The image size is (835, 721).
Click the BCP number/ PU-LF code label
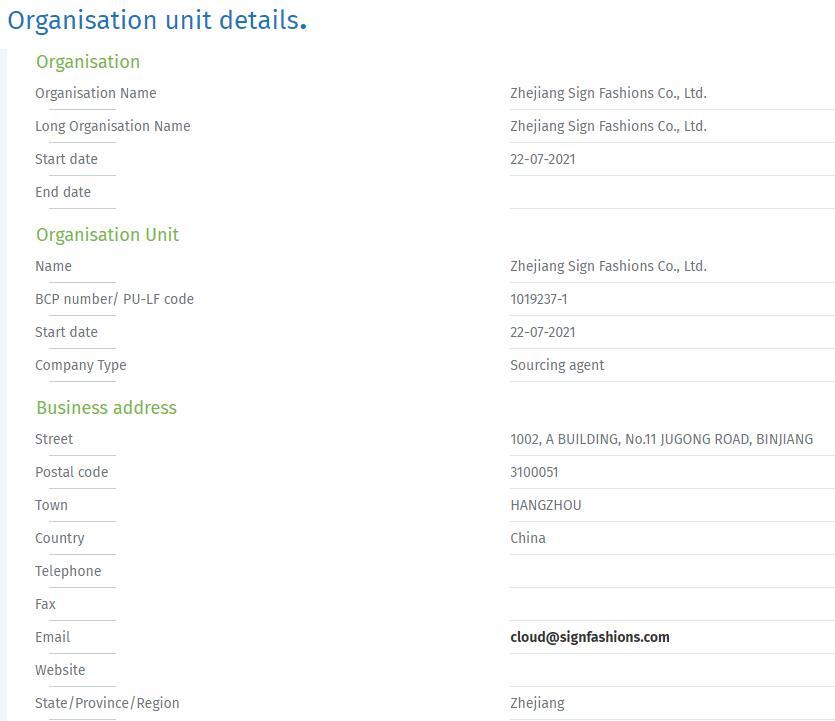[114, 299]
